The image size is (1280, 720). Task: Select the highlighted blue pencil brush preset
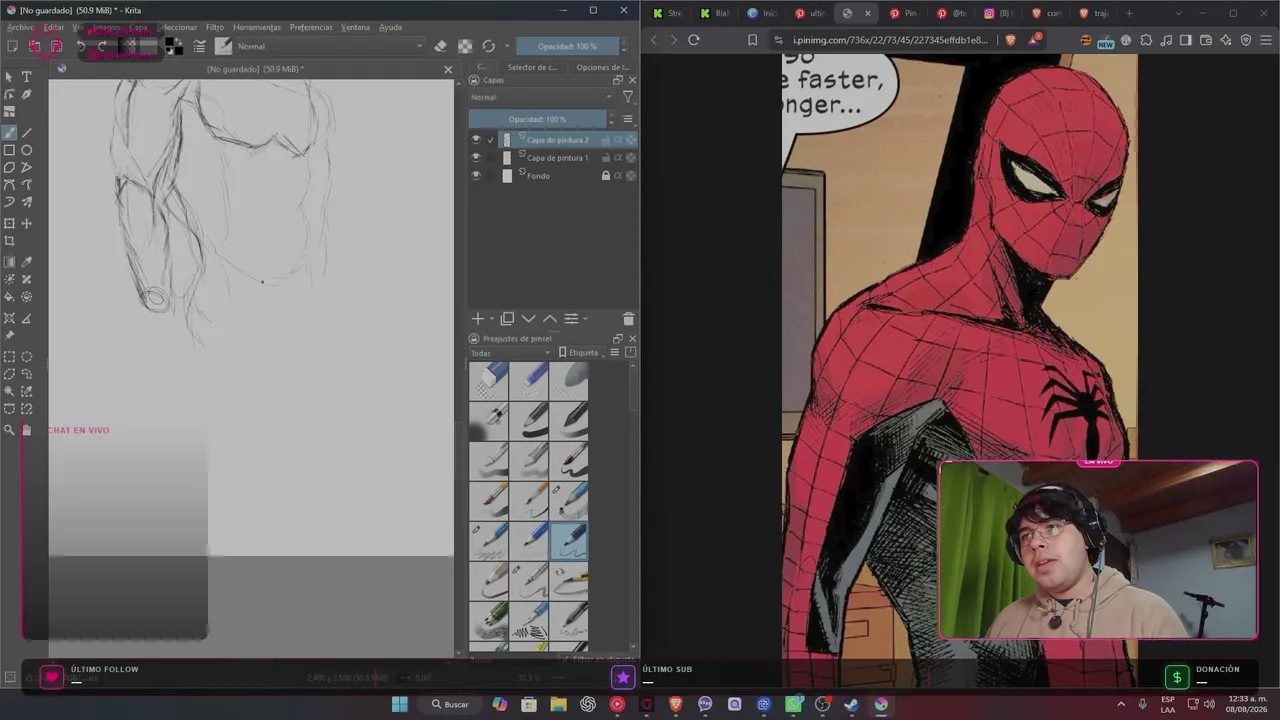point(568,541)
